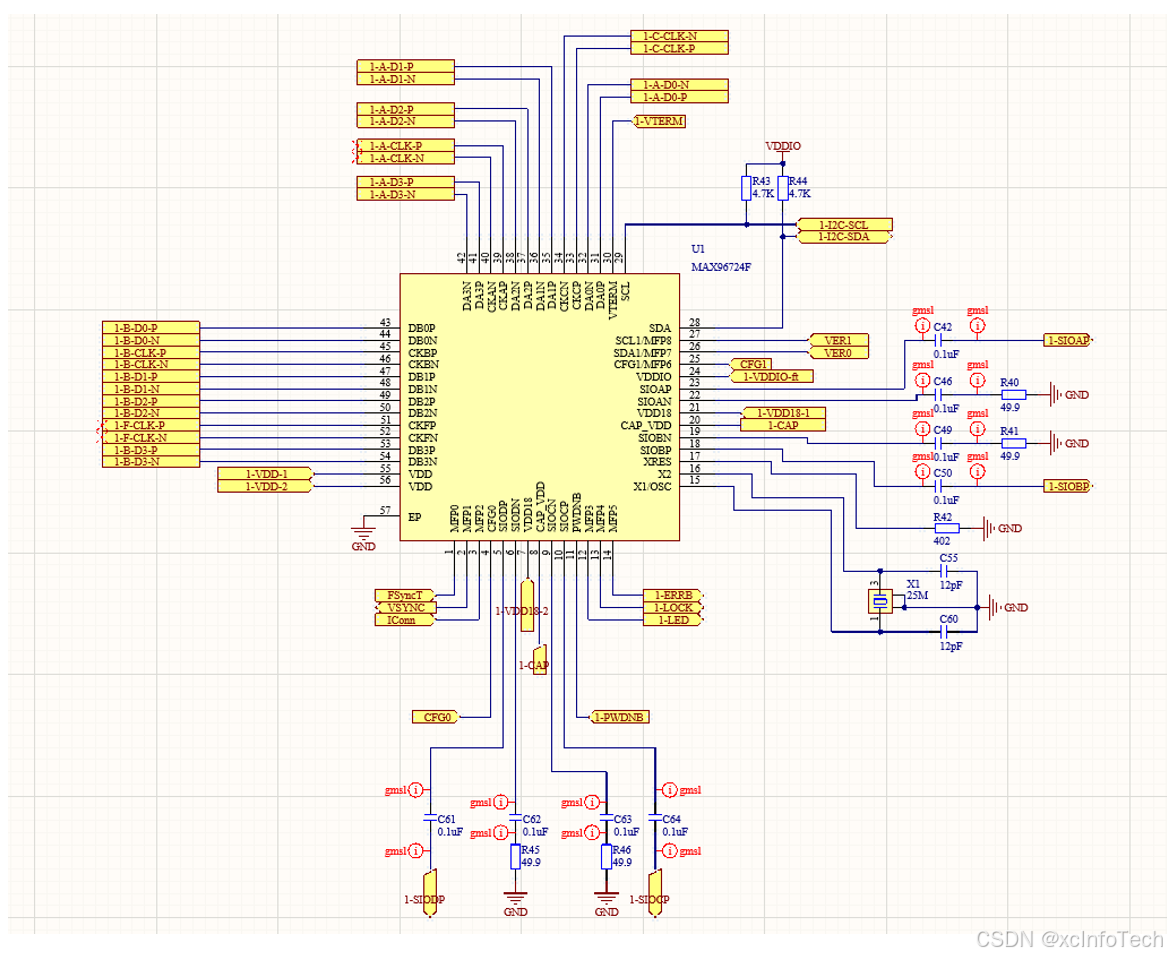Select the CFG0 port
This screenshot has height=959, width=1167.
tap(437, 717)
